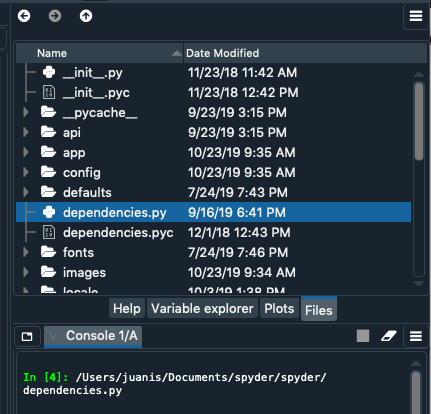This screenshot has width=431, height=414.
Task: Close the Console 1/A tab
Action: tap(53, 337)
